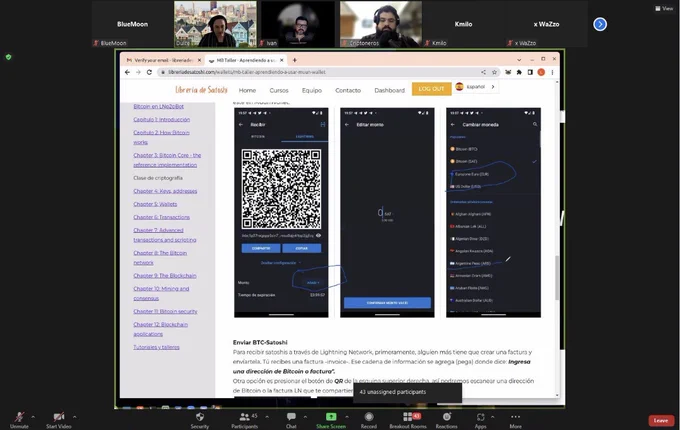This screenshot has height=430, width=680.
Task: Open Chapter 4: Keys, addresses link
Action: click(165, 191)
